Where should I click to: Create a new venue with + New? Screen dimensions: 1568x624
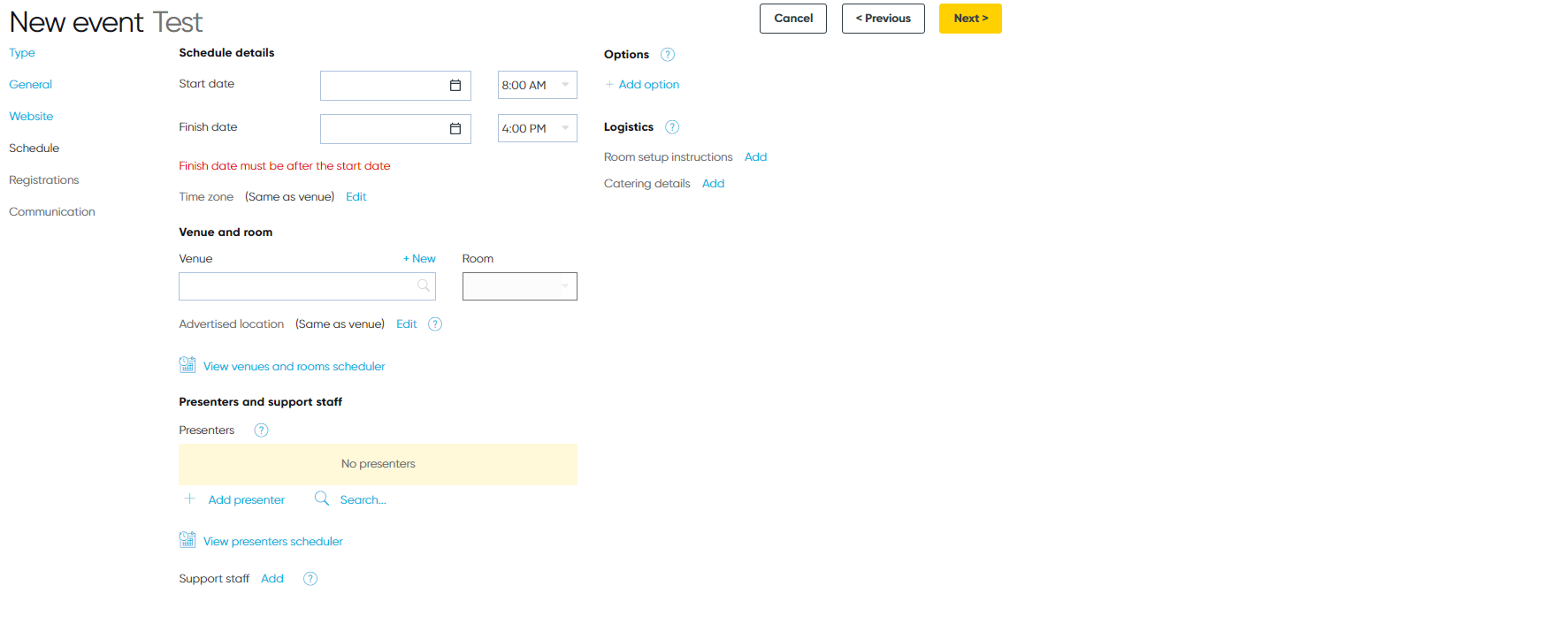tap(419, 259)
